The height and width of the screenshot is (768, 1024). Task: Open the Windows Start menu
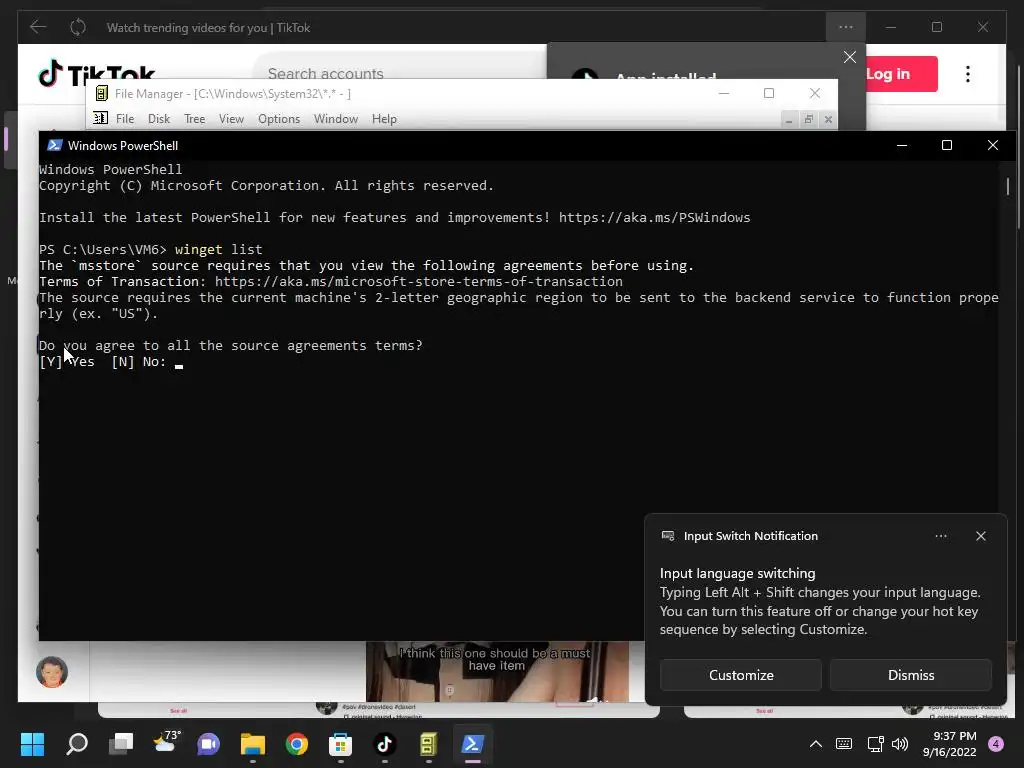tap(32, 744)
